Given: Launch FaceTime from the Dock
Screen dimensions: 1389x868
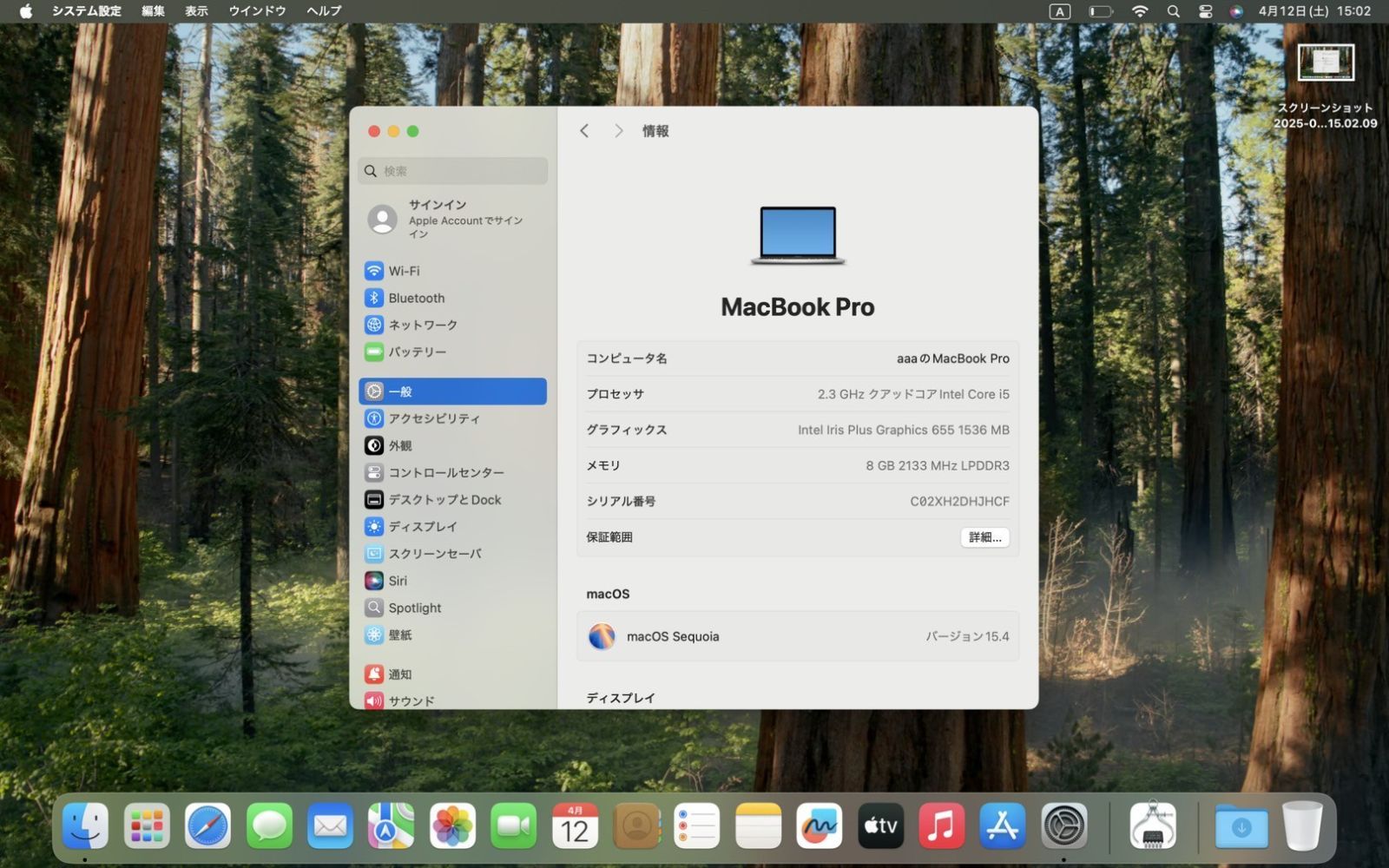Looking at the screenshot, I should click(x=514, y=825).
